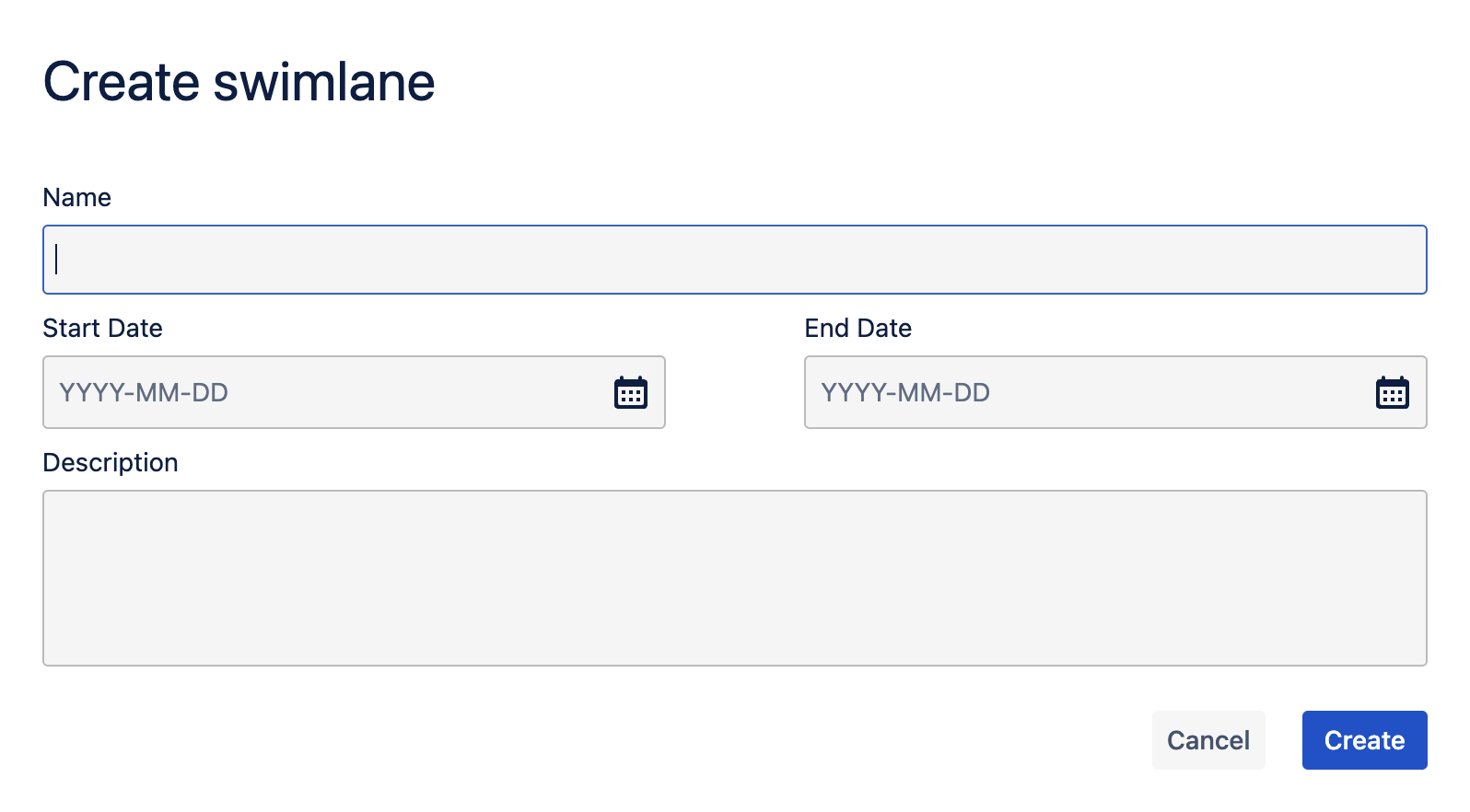This screenshot has height=812, width=1470.
Task: Focus the End Date input box
Action: [1087, 393]
